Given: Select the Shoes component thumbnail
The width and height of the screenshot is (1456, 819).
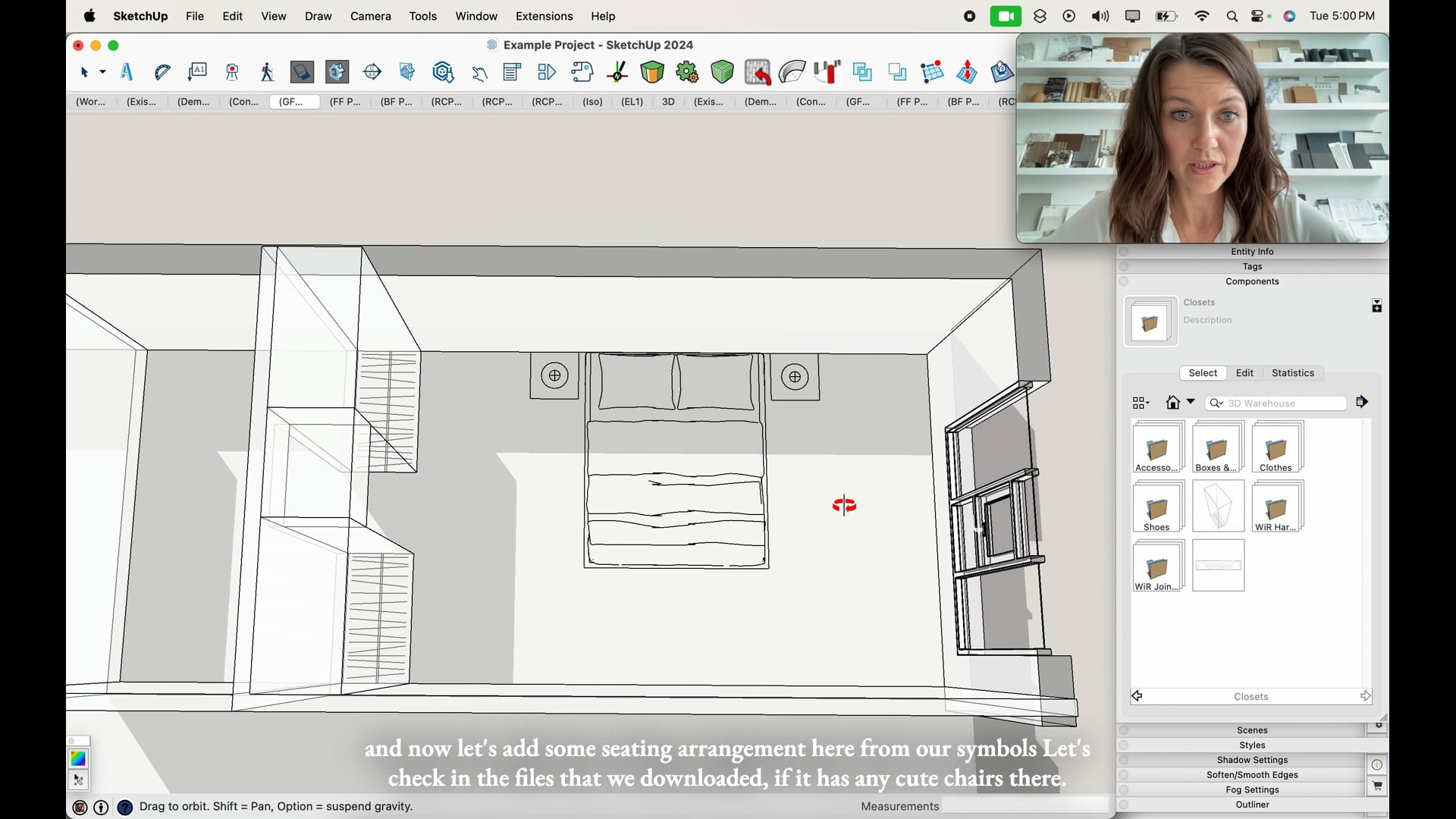Looking at the screenshot, I should 1157,506.
